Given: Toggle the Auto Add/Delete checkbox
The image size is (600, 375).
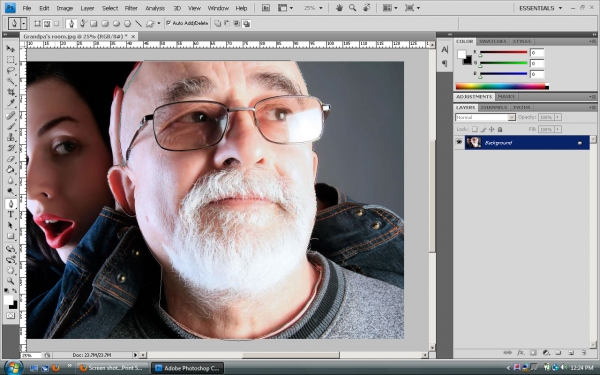Looking at the screenshot, I should point(168,23).
